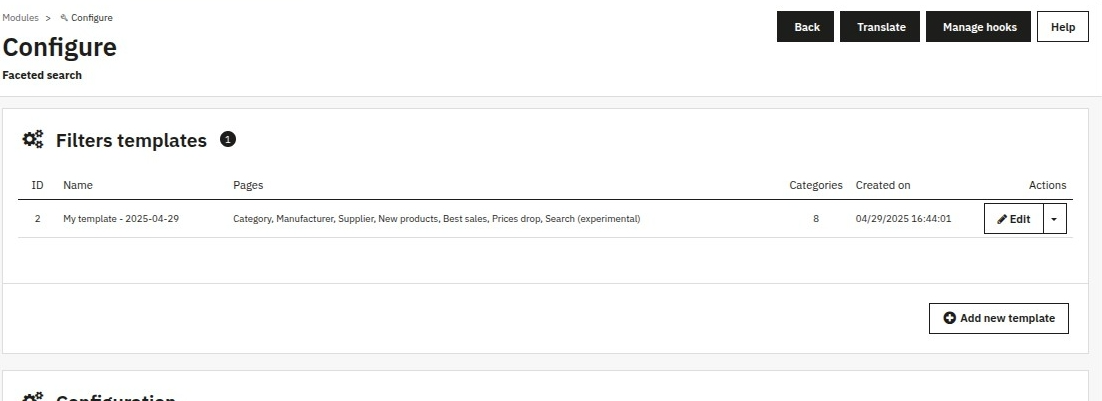Click the pages list of the template row
The height and width of the screenshot is (401, 1102).
point(436,219)
